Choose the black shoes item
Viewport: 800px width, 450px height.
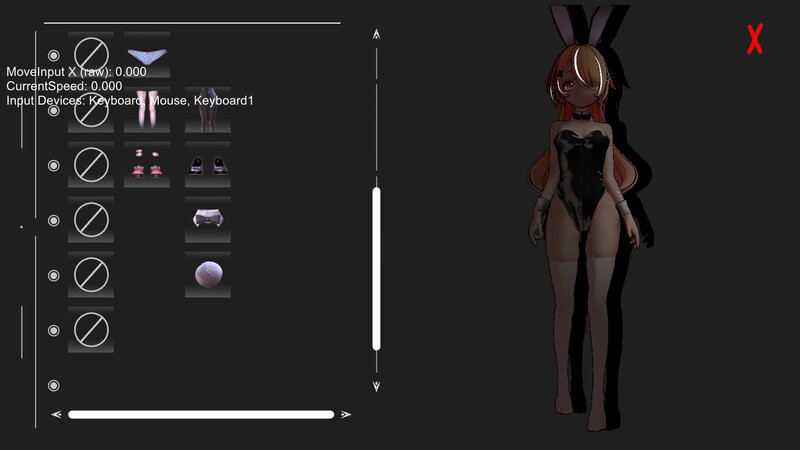(x=207, y=165)
